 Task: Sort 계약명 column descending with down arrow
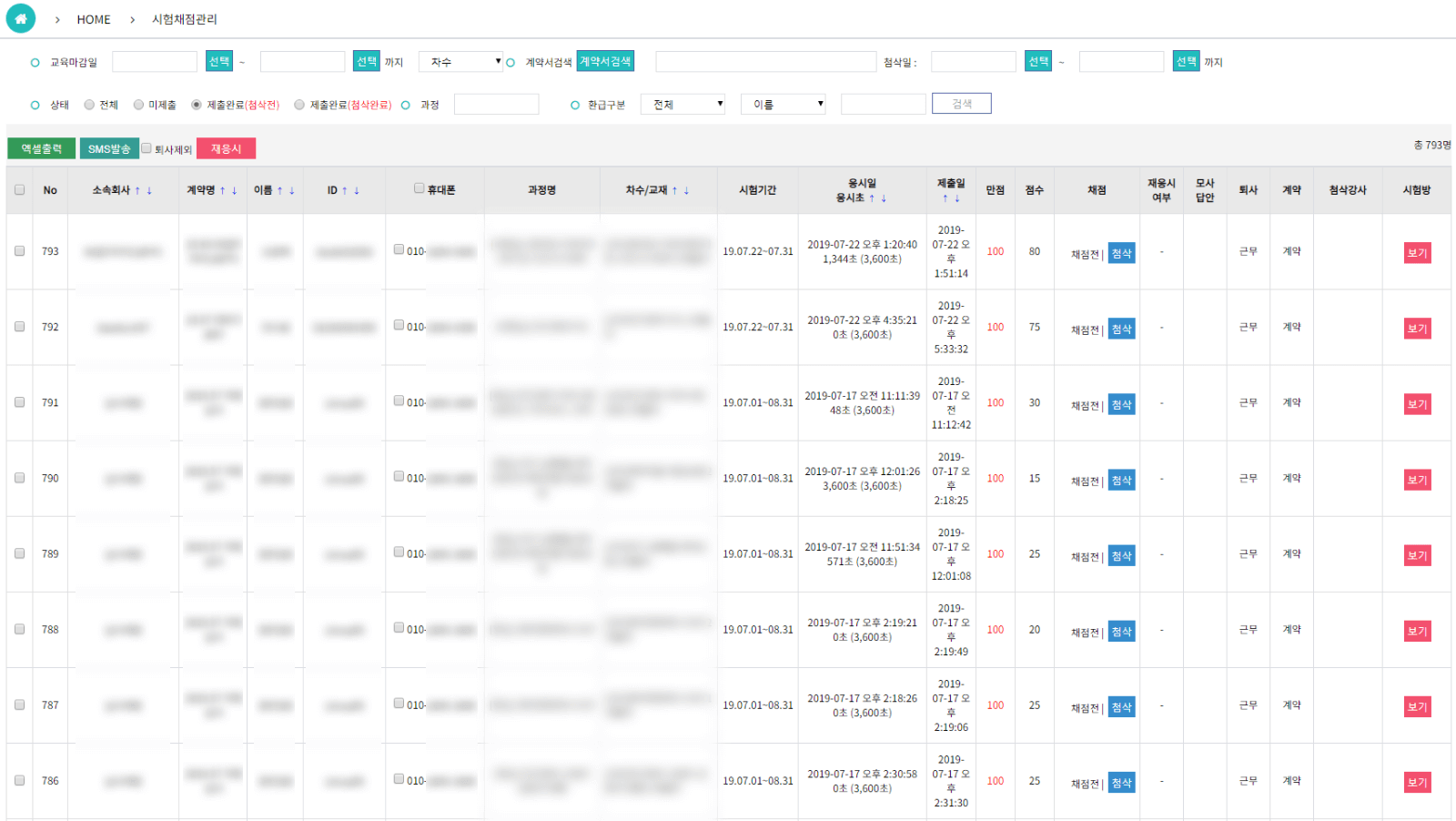point(235,190)
